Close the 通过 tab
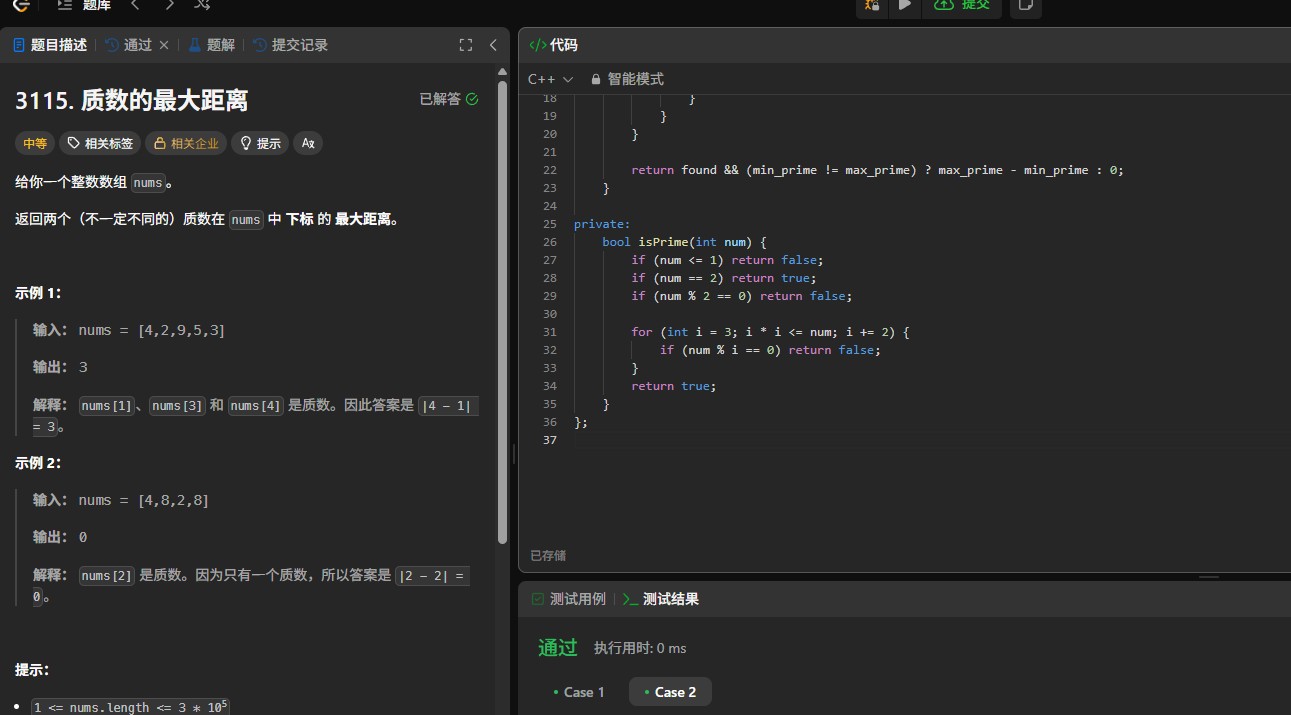 click(x=164, y=45)
